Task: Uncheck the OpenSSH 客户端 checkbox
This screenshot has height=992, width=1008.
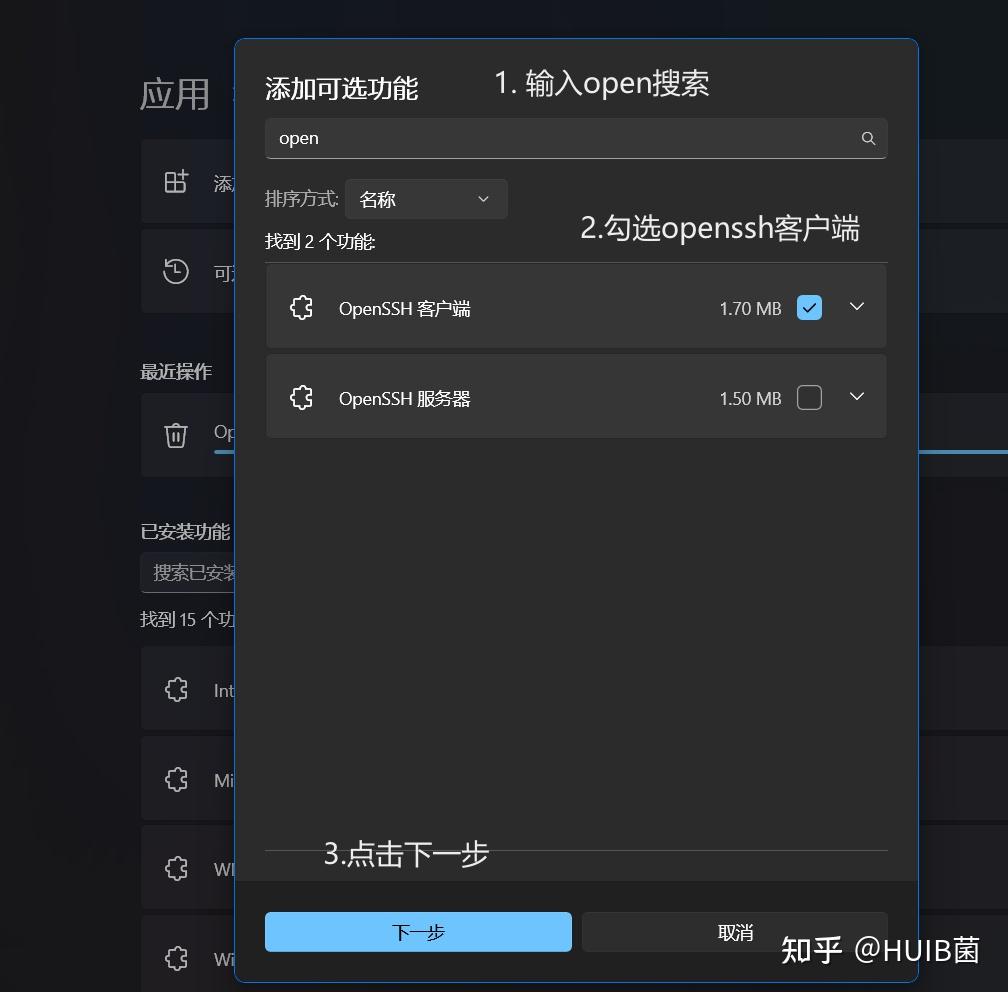Action: point(809,308)
